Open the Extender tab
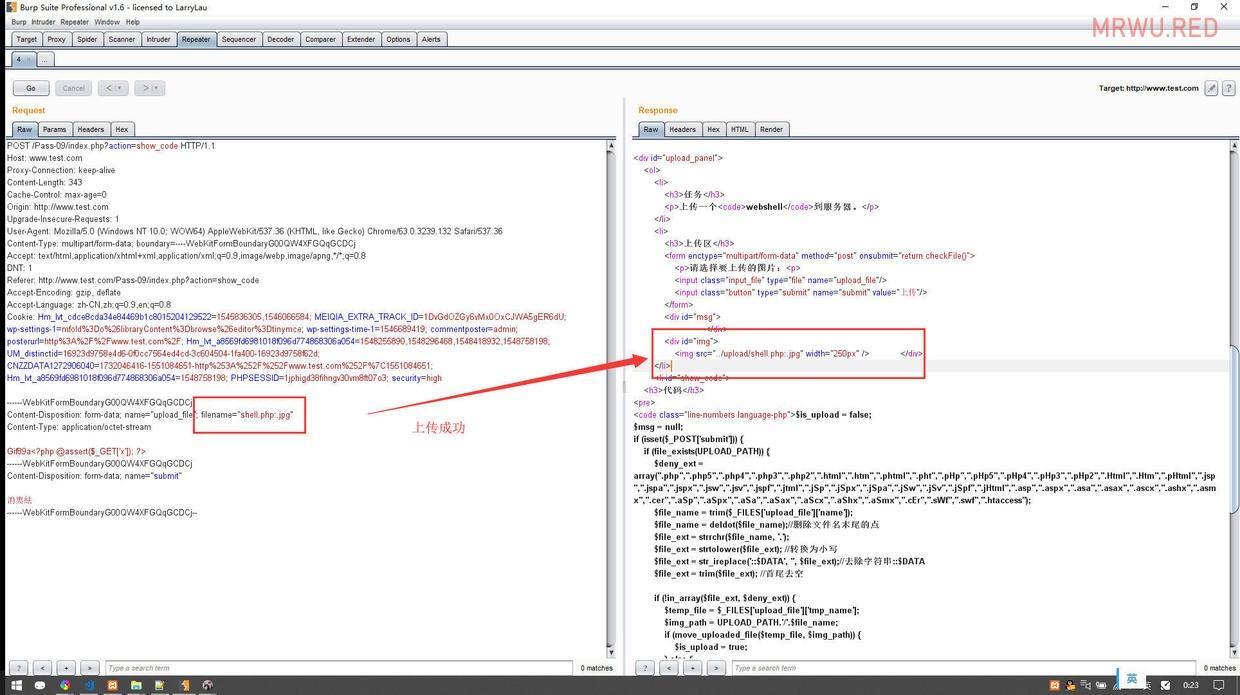The width and height of the screenshot is (1240, 695). (361, 40)
